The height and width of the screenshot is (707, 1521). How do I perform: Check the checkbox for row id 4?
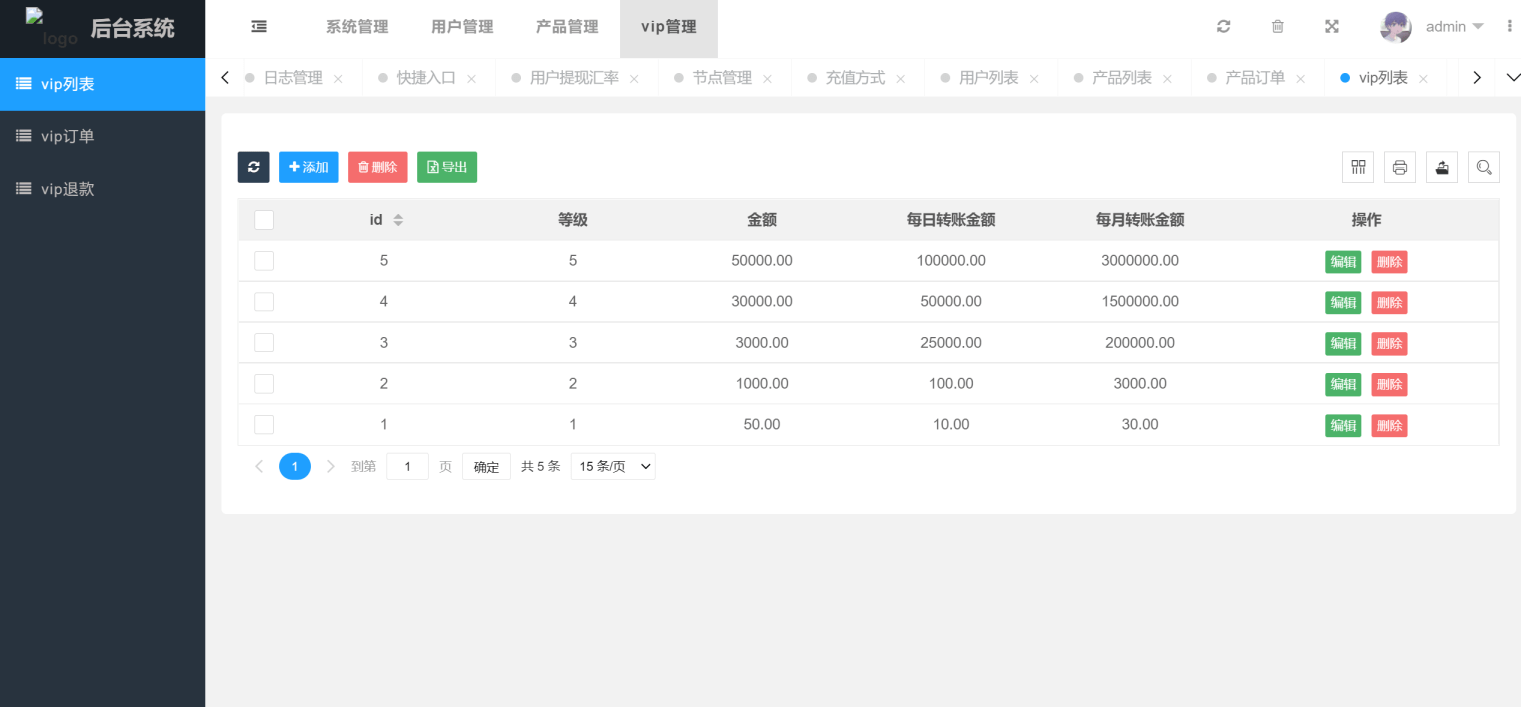[x=264, y=302]
